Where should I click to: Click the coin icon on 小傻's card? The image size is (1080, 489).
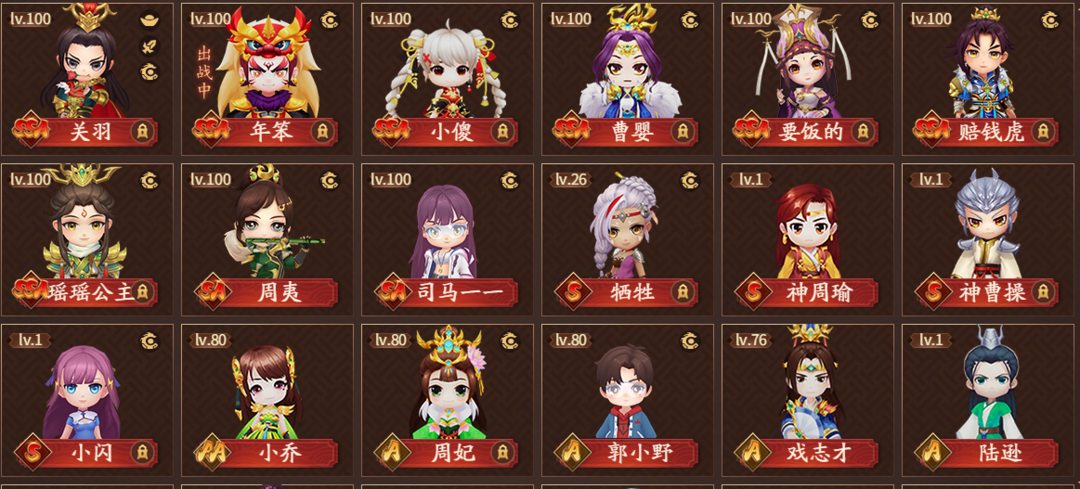tap(510, 20)
